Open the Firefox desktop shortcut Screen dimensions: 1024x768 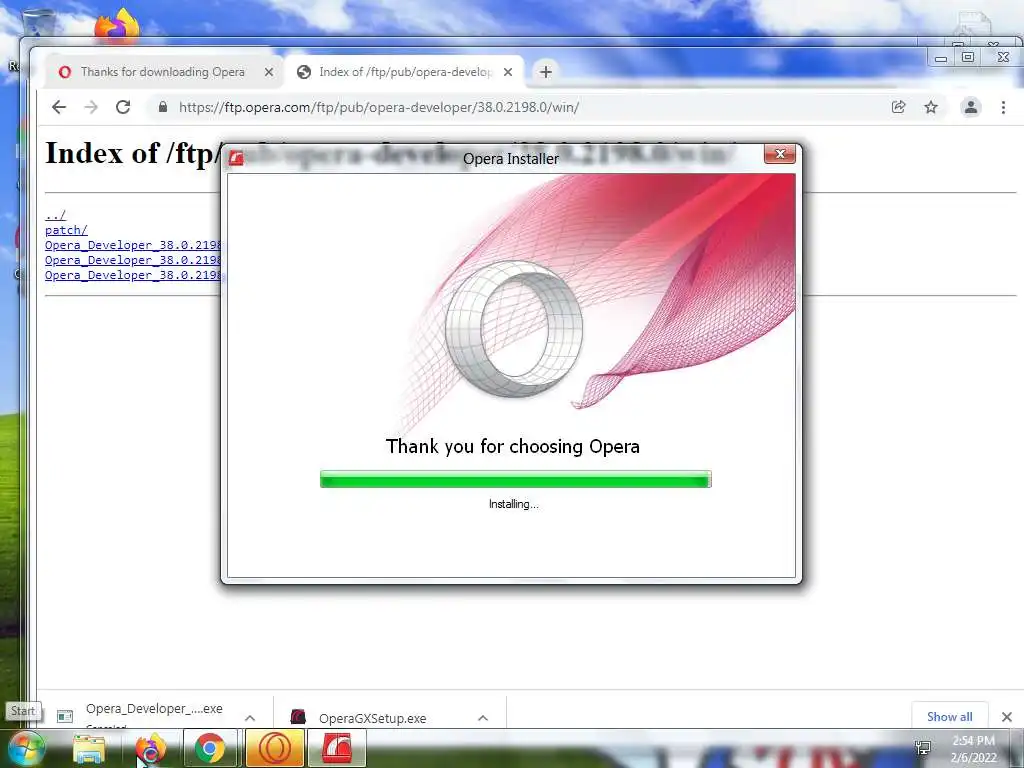(116, 25)
